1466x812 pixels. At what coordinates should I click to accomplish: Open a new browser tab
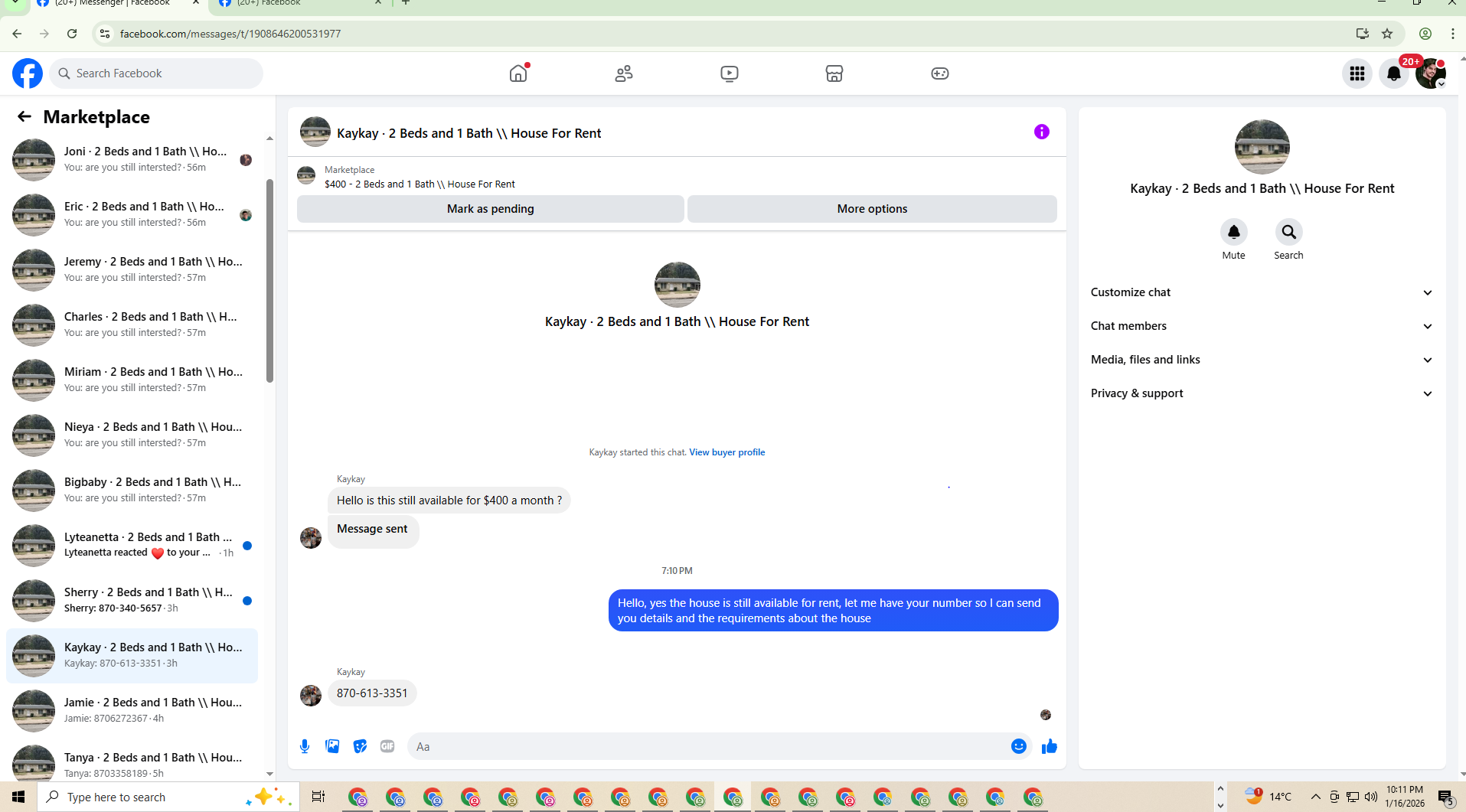[x=406, y=3]
